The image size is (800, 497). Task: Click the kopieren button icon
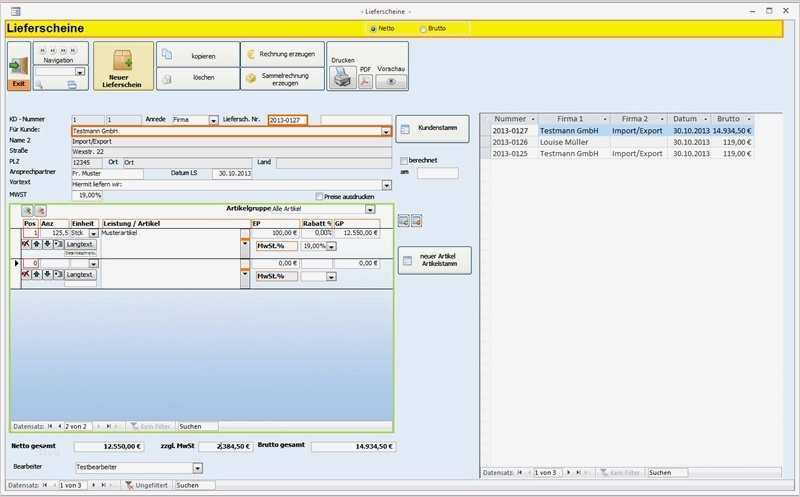click(167, 55)
